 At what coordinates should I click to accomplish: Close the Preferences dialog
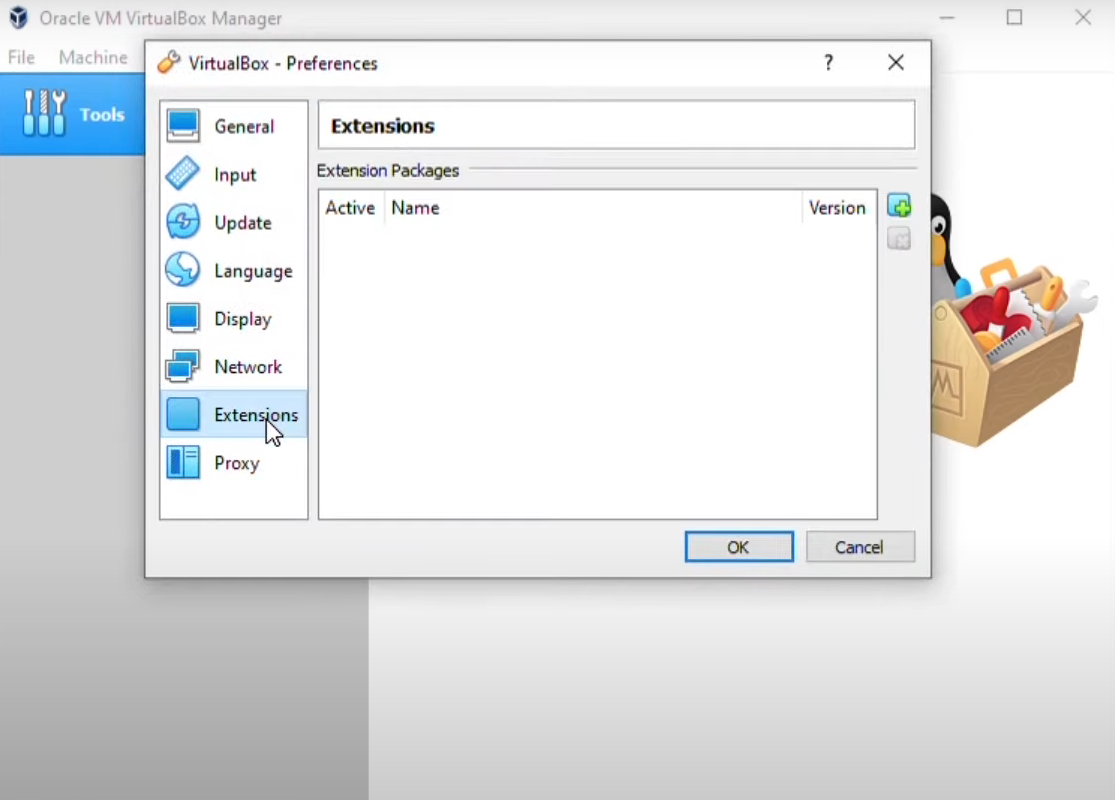[x=896, y=63]
